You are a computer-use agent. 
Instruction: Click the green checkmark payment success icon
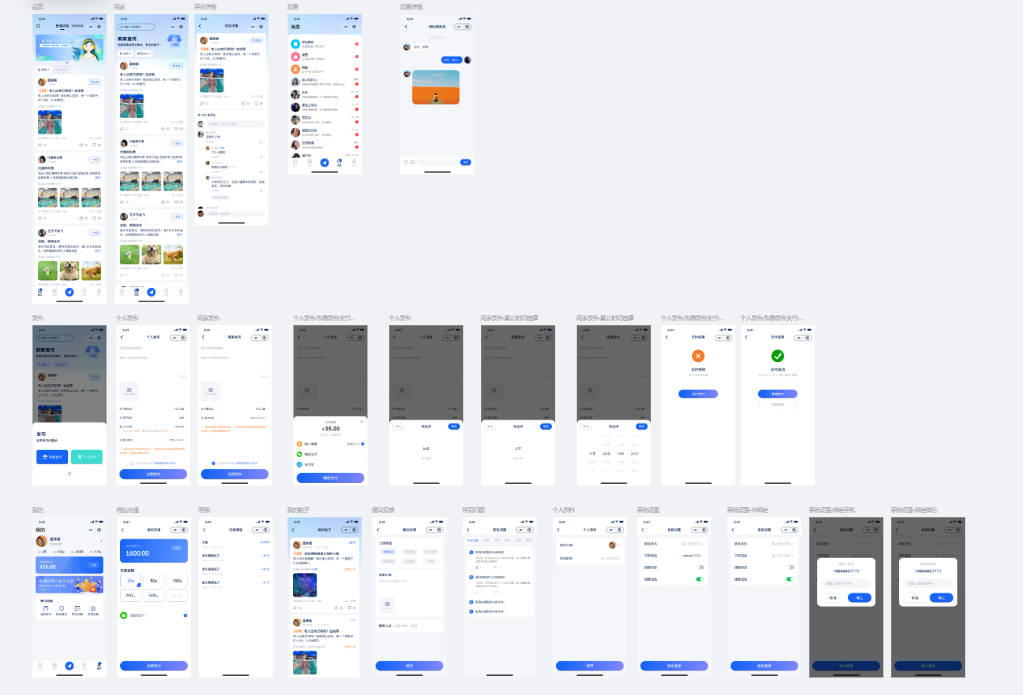point(777,356)
